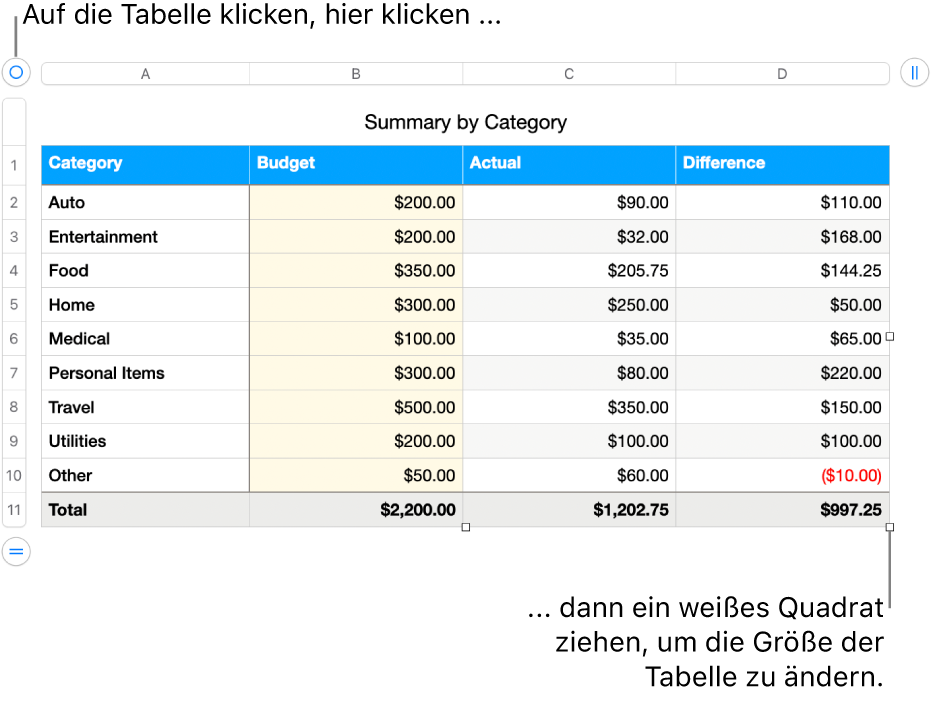
Task: Select the column A reference tab
Action: [x=145, y=72]
